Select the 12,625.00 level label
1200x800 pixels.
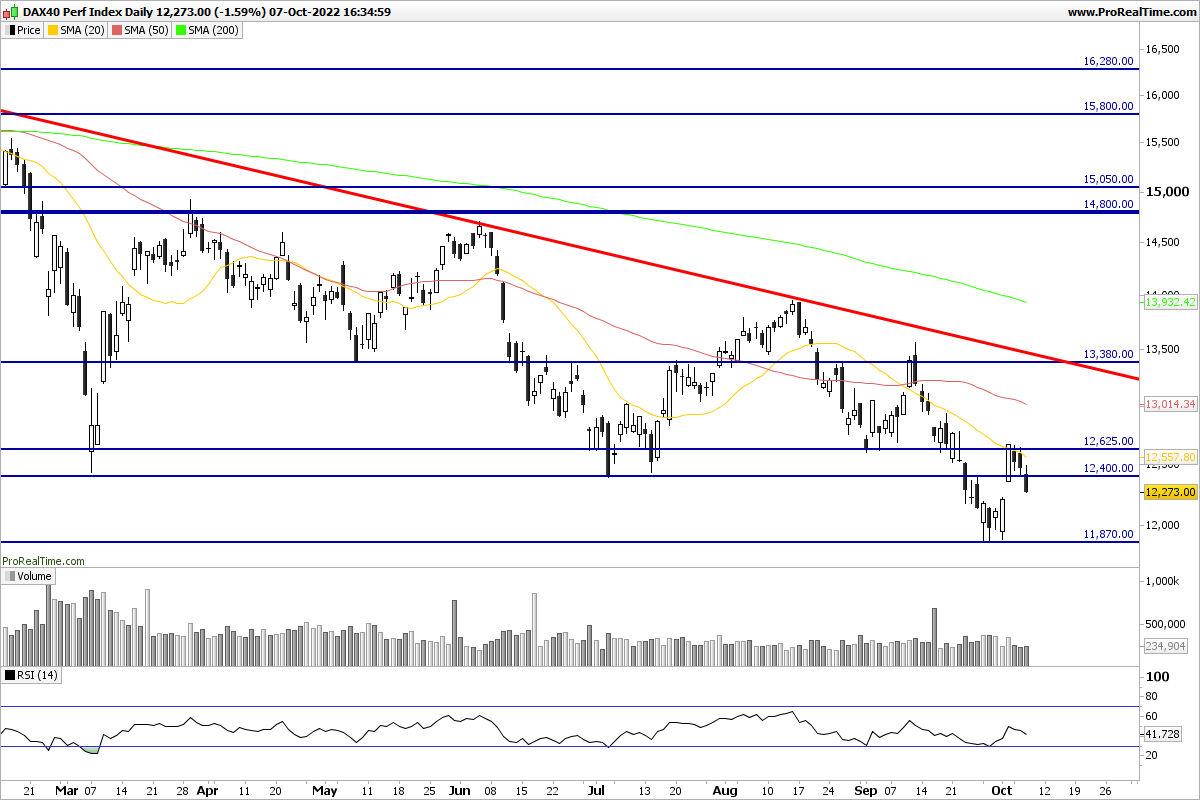[x=1109, y=441]
